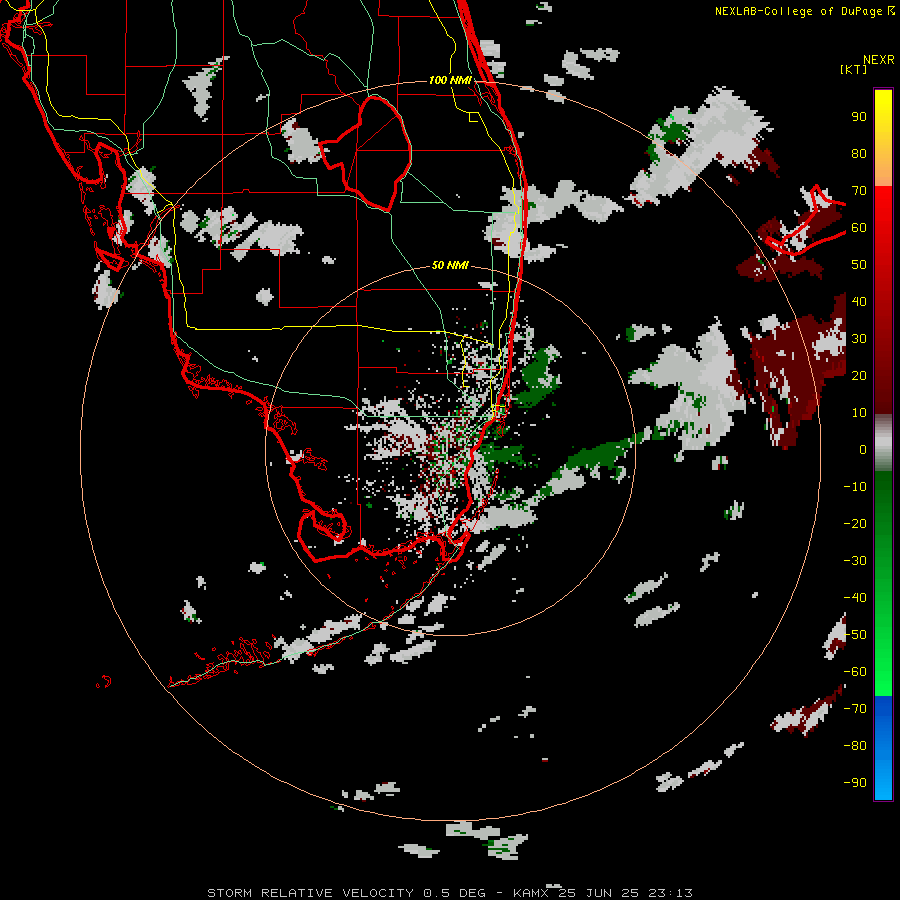Click the 0 value on the velocity scale
Image resolution: width=900 pixels, height=900 pixels.
pyautogui.click(x=863, y=449)
